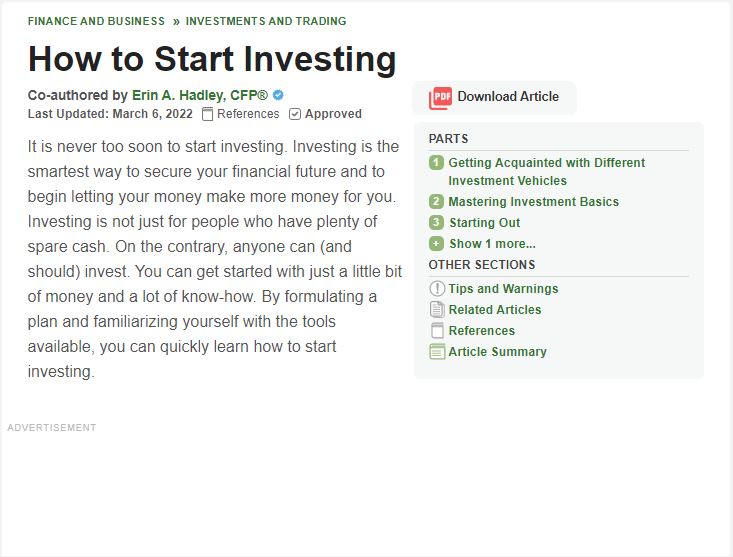This screenshot has width=733, height=557.
Task: Click the green number 1 part badge
Action: 436,163
